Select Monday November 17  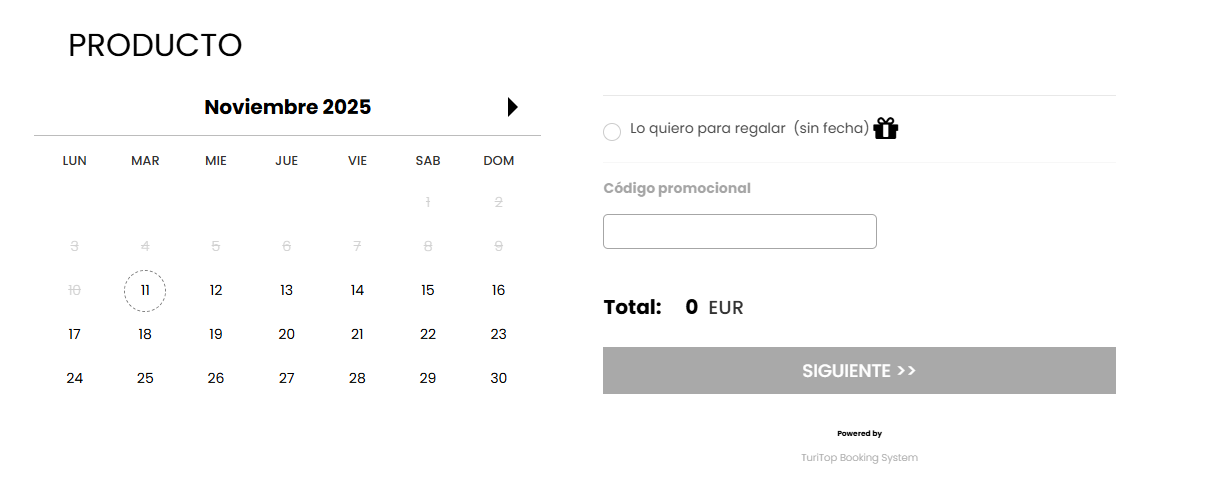coord(74,335)
